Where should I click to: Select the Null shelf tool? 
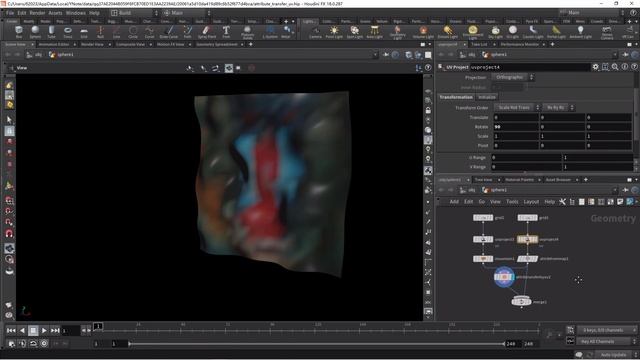[100, 31]
